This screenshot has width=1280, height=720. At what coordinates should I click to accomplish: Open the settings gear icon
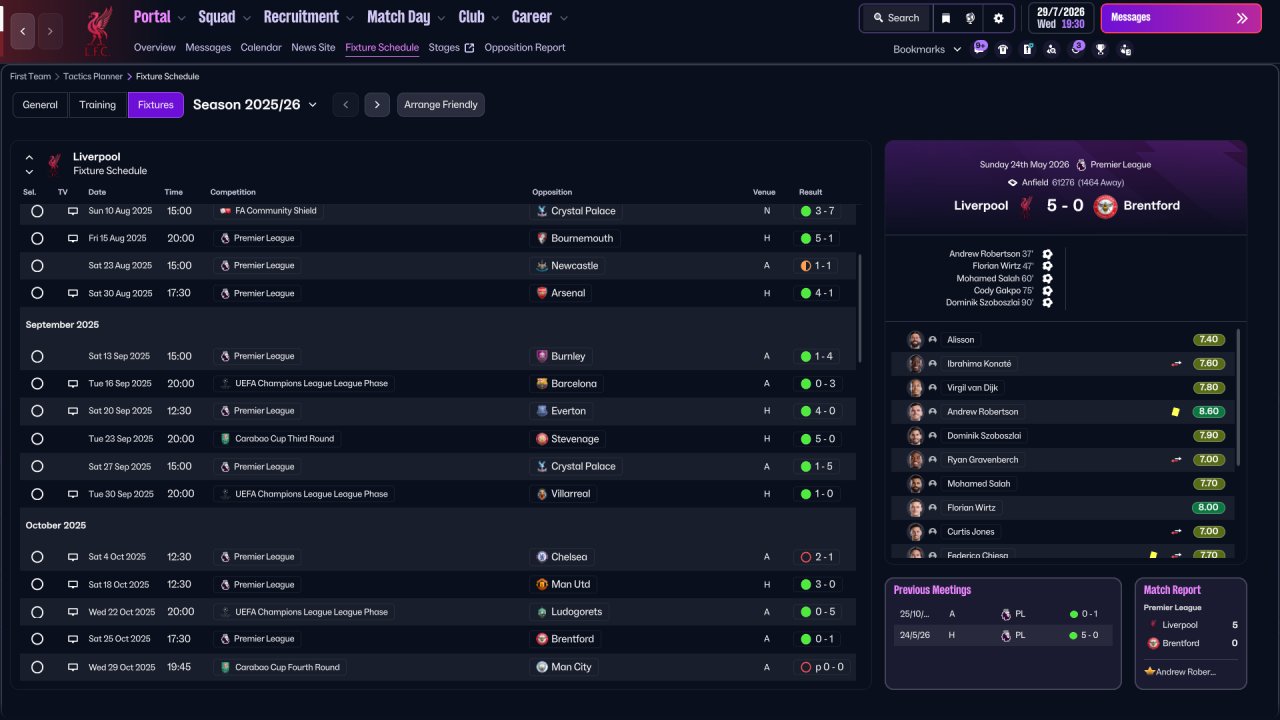[998, 18]
